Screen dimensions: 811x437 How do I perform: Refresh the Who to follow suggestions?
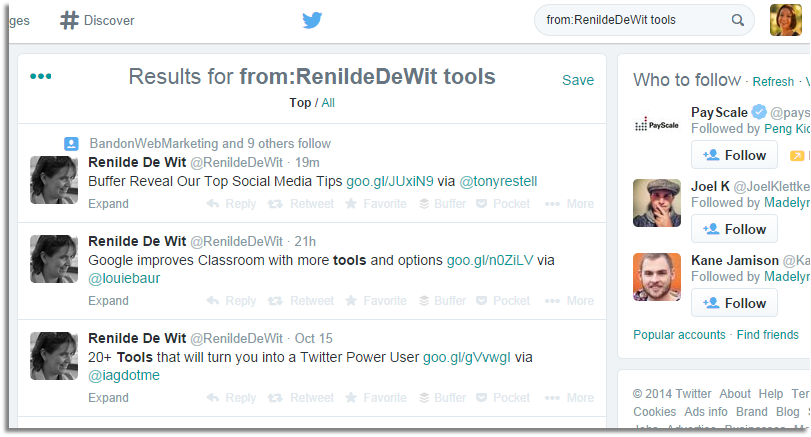pyautogui.click(x=773, y=82)
